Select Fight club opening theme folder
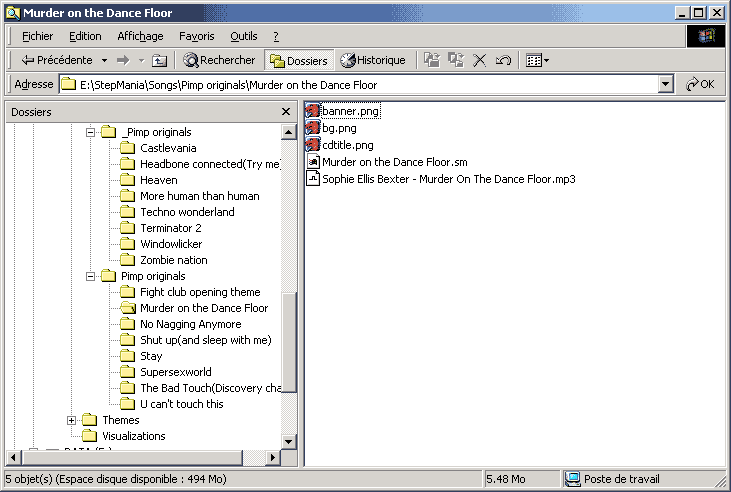This screenshot has width=731, height=492. [x=200, y=292]
